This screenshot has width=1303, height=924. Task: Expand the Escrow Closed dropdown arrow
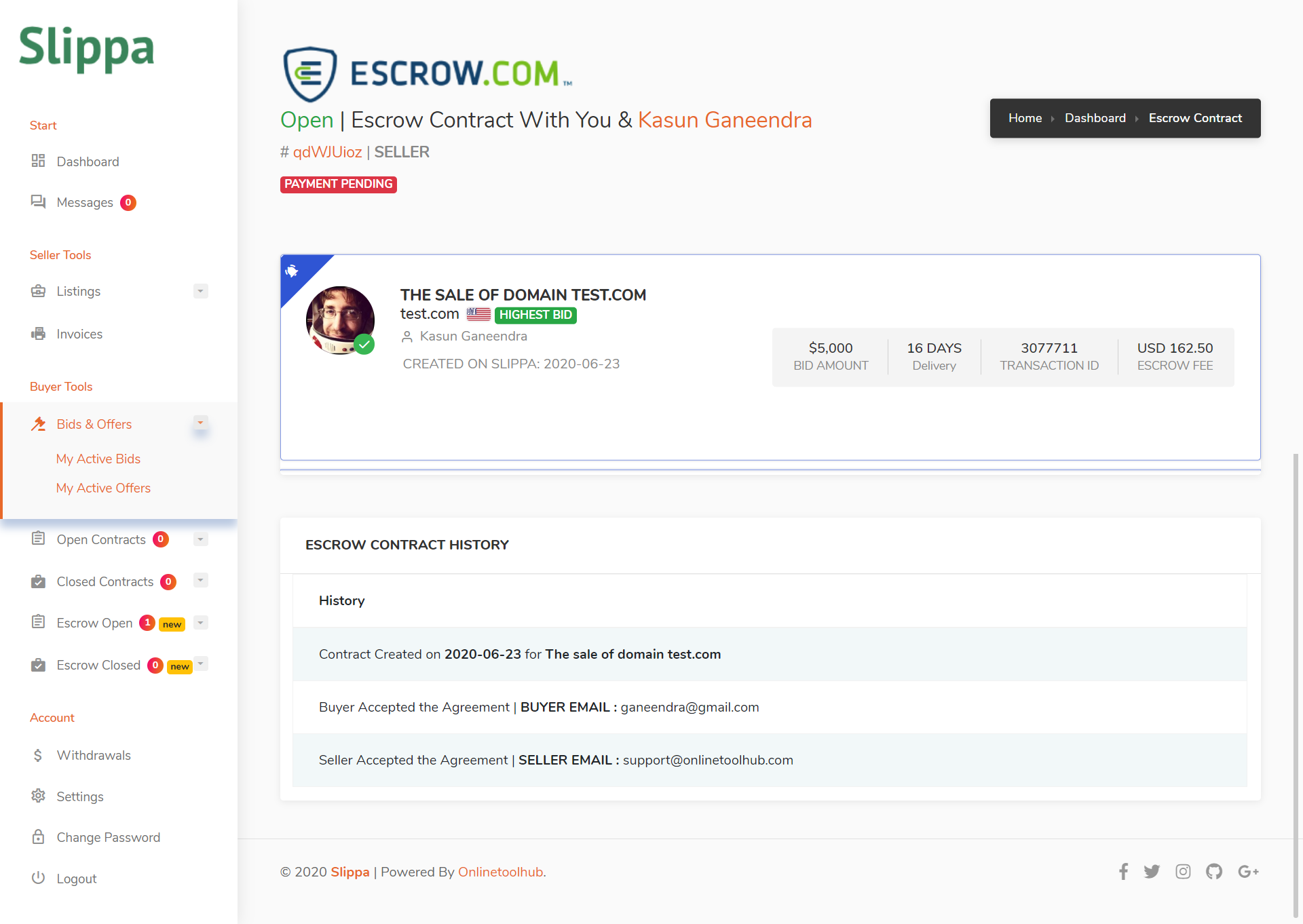coord(200,663)
